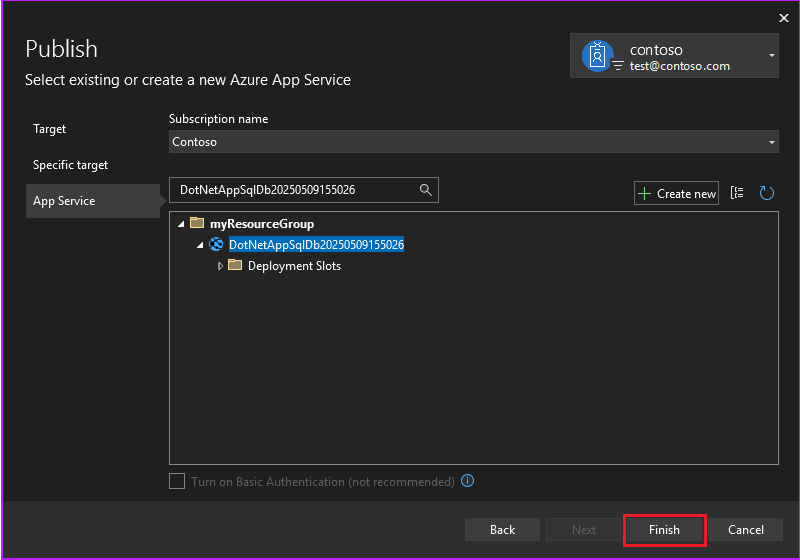Collapse the DotNetAppSqlDb20250509155026 node
The image size is (800, 560).
[200, 245]
